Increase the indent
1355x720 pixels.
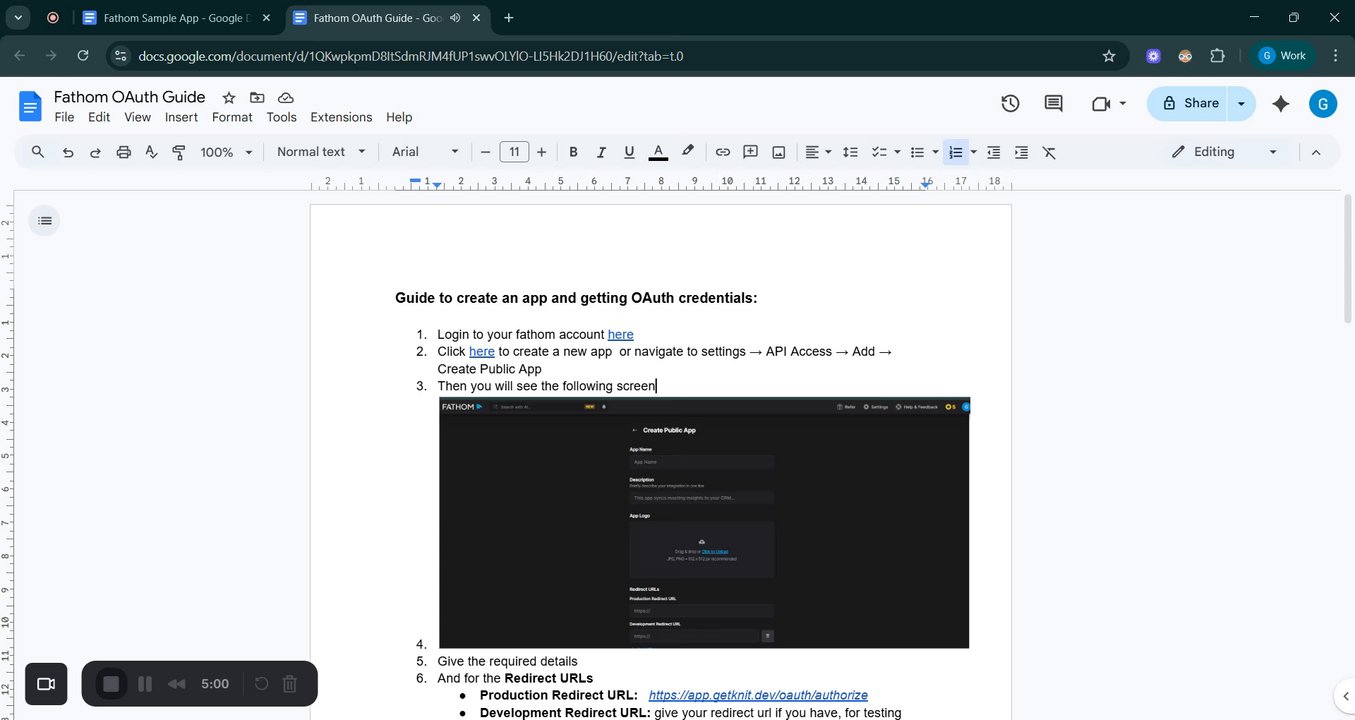pos(1021,152)
